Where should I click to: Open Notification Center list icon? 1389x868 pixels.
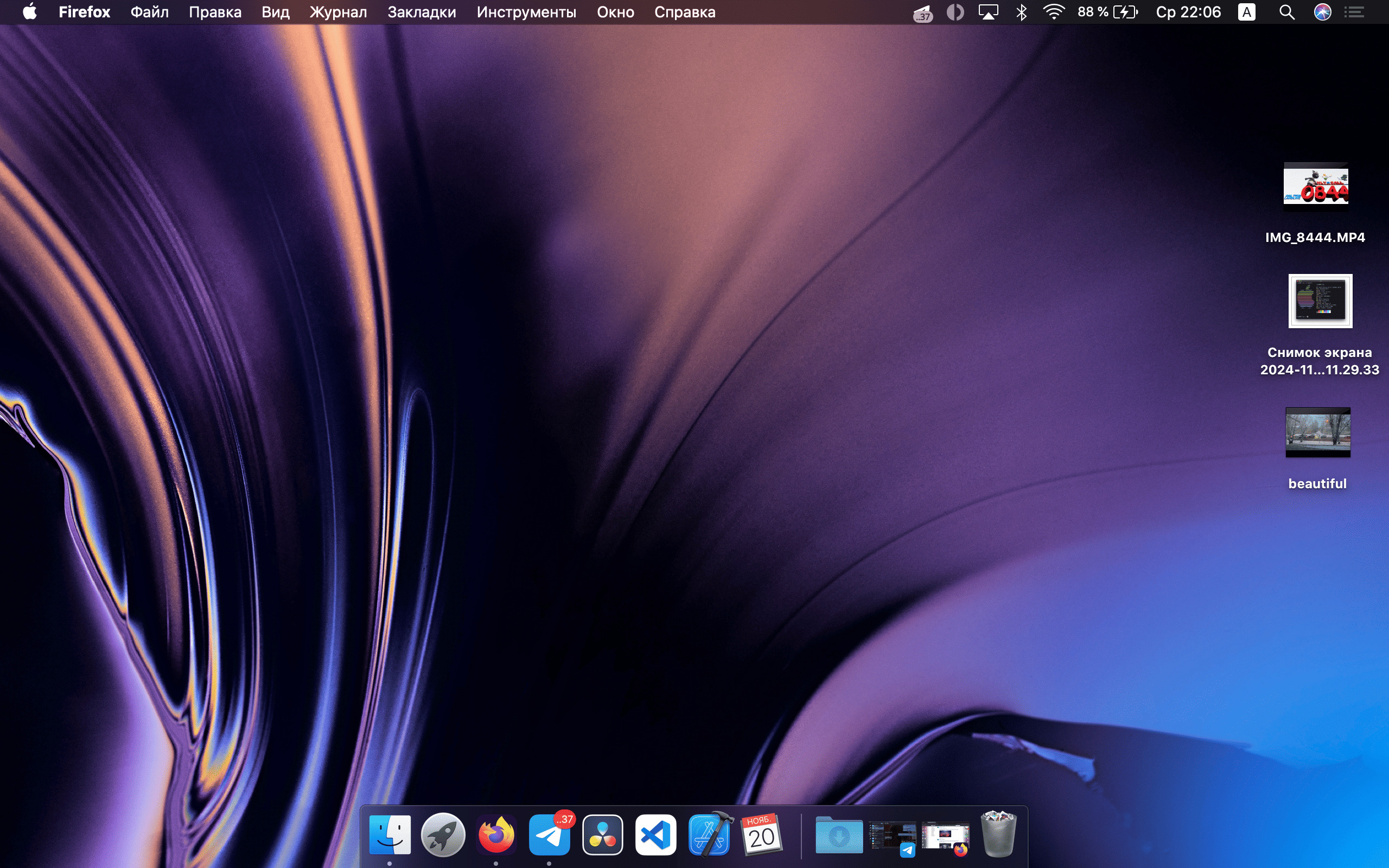pos(1354,12)
